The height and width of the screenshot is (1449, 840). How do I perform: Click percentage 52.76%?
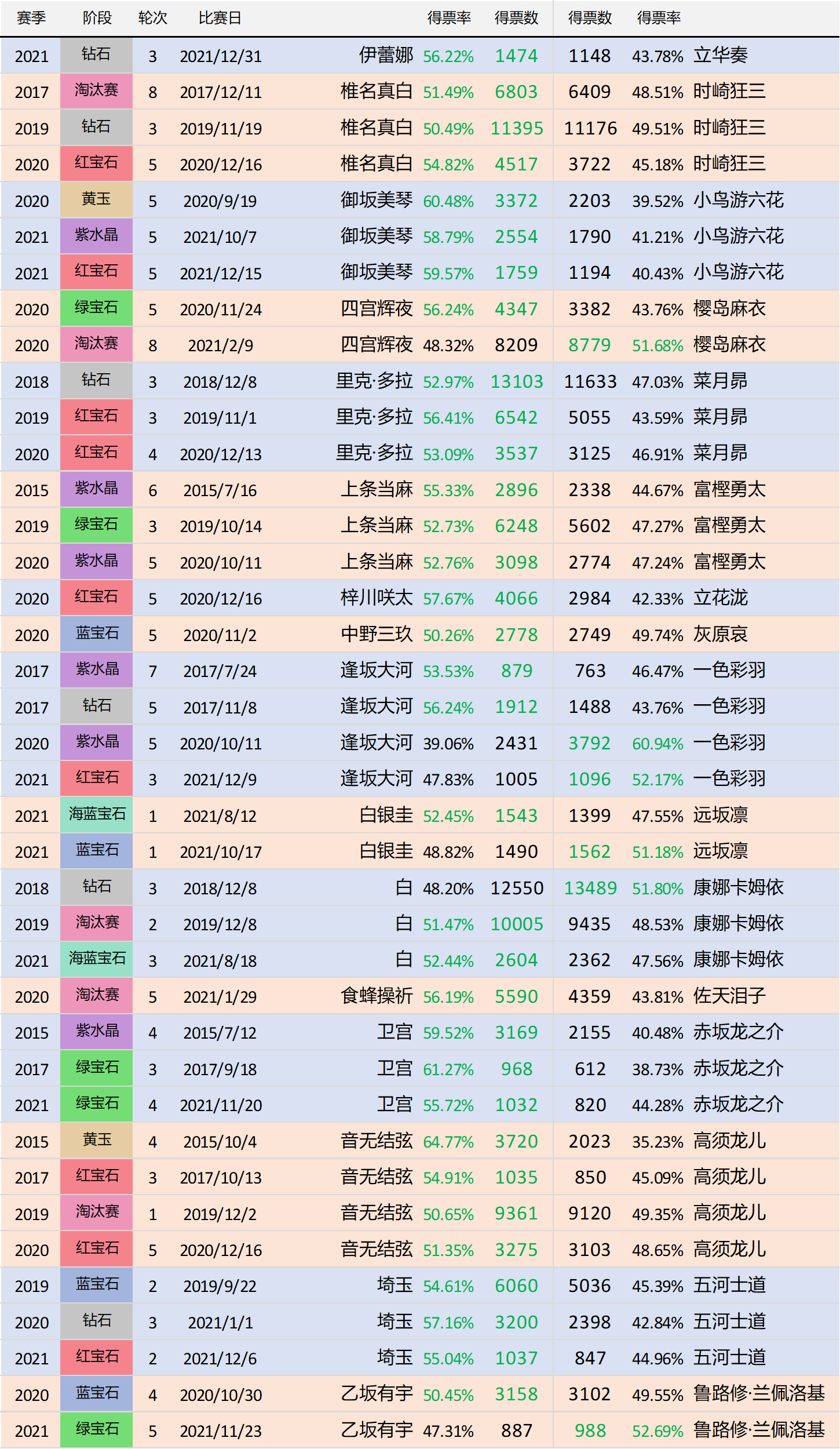point(448,563)
